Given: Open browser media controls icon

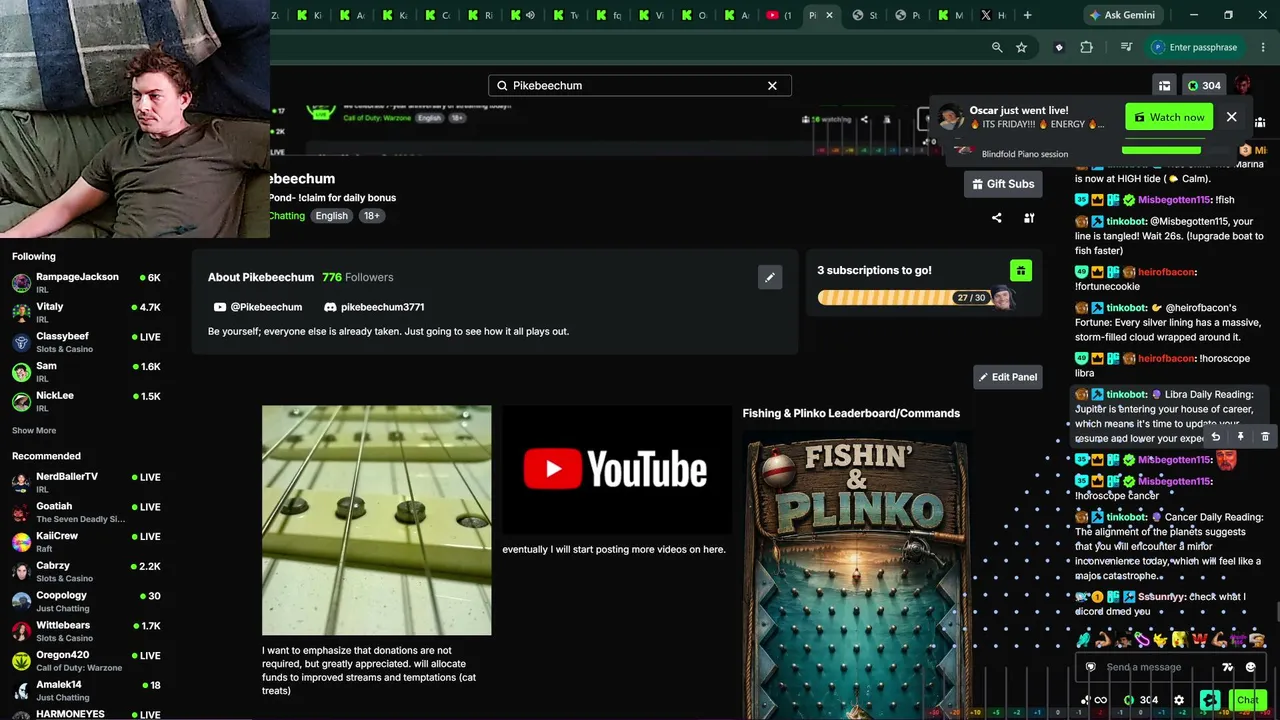Looking at the screenshot, I should (1126, 47).
